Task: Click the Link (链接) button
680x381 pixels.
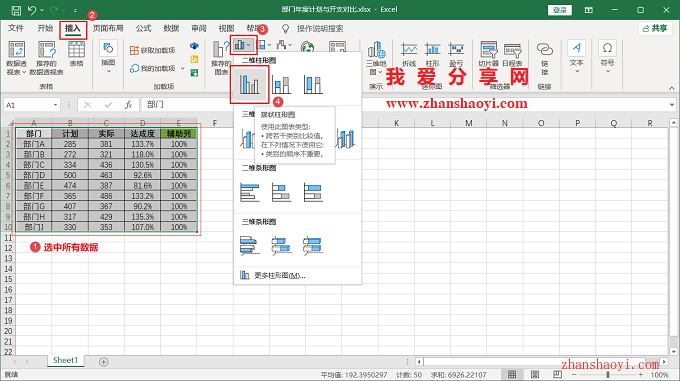Action: [x=545, y=59]
